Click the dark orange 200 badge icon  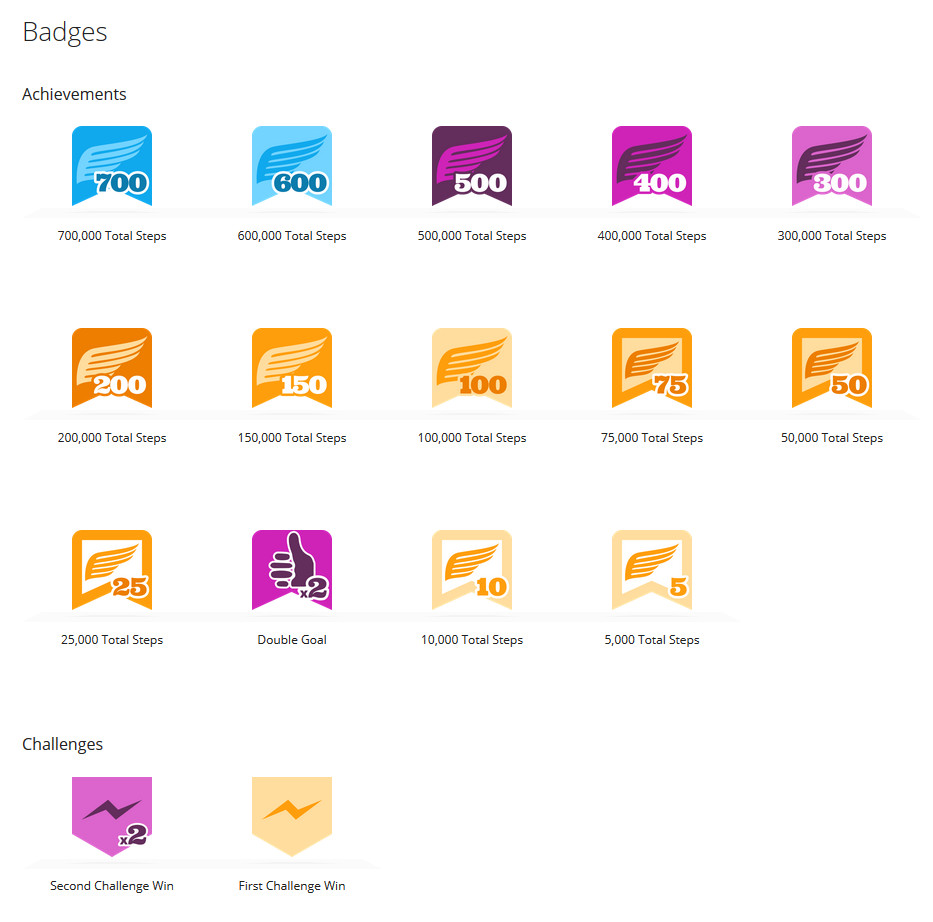point(112,368)
